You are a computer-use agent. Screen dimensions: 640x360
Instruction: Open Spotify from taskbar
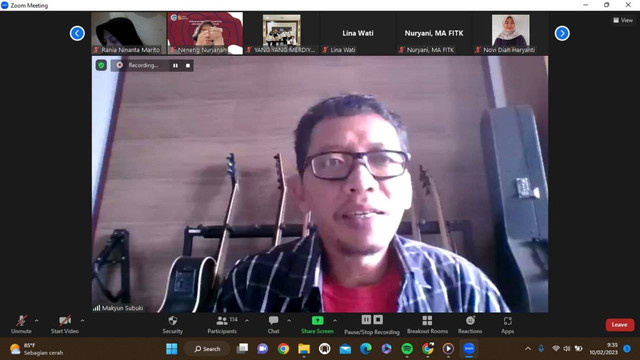(x=407, y=349)
